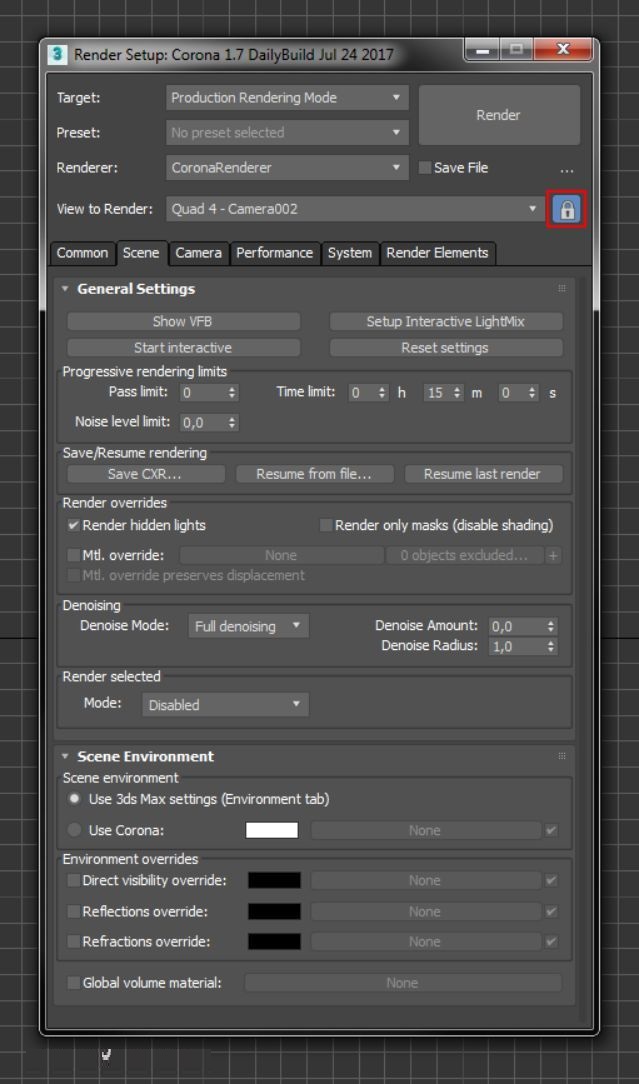Open the Preset dropdown
Viewport: 639px width, 1084px height.
pos(287,132)
